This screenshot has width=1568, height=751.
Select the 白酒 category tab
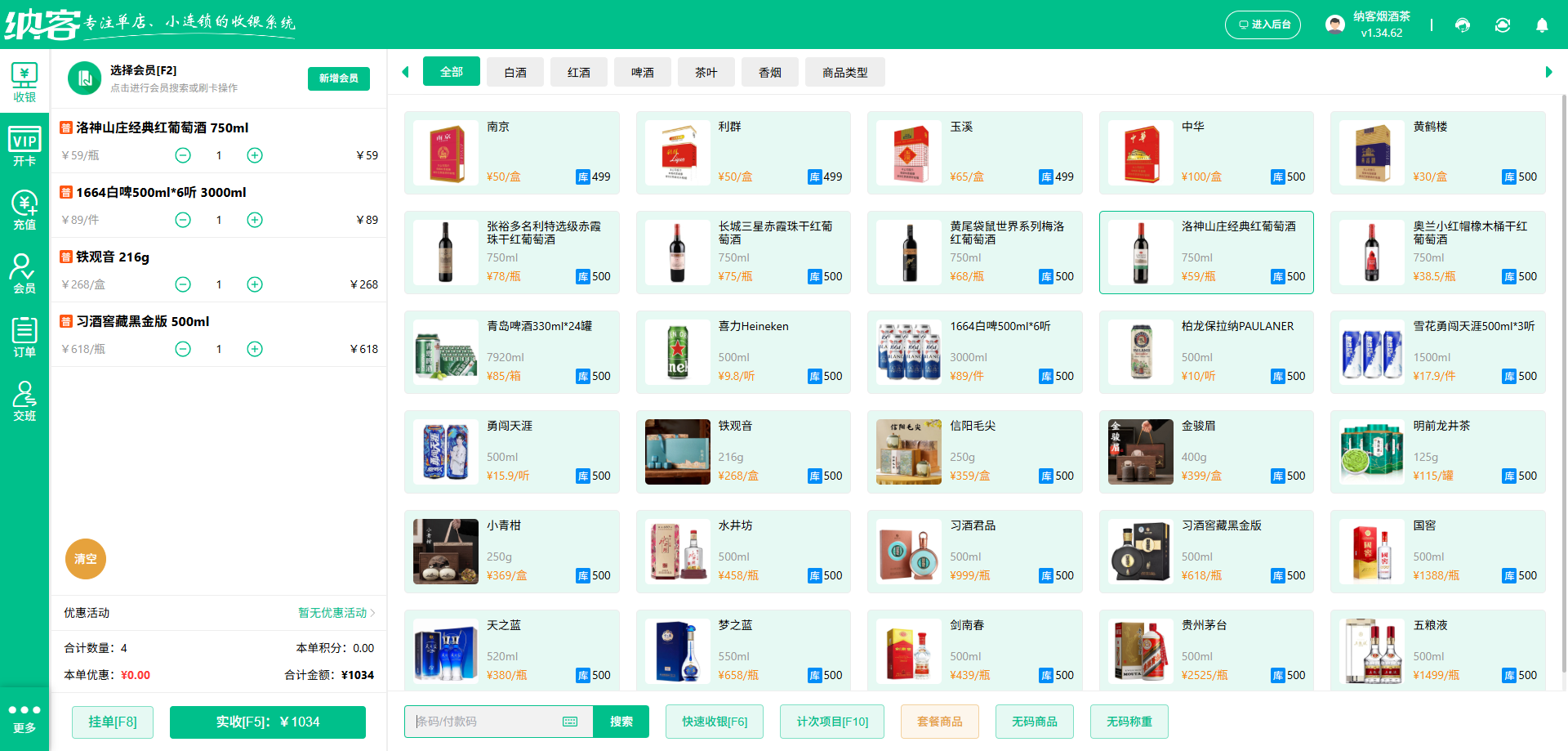[x=515, y=72]
